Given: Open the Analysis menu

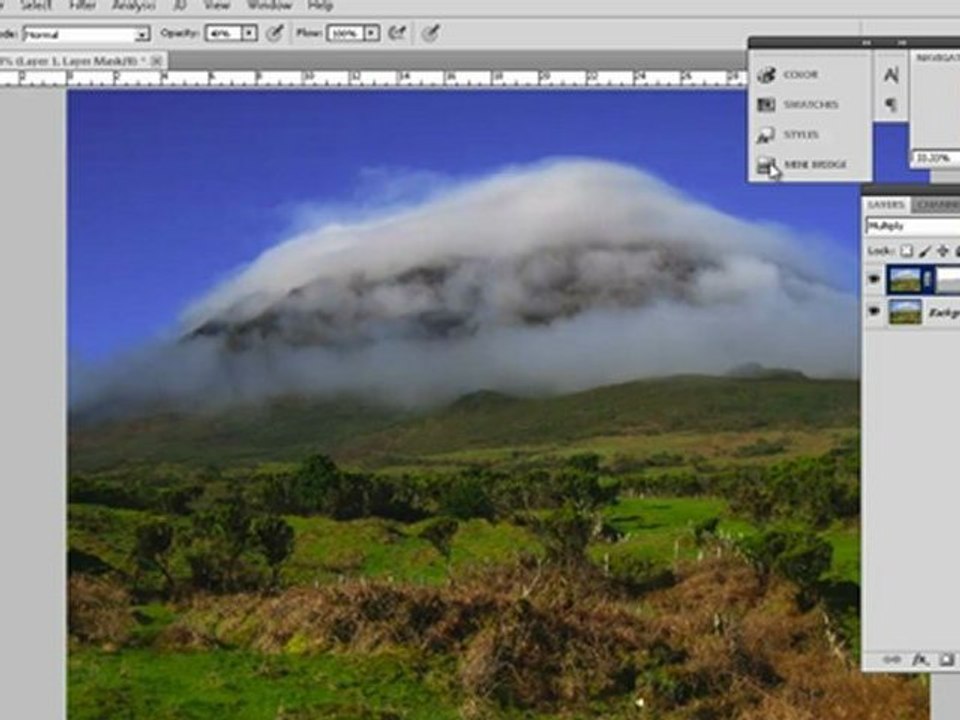Looking at the screenshot, I should 133,6.
